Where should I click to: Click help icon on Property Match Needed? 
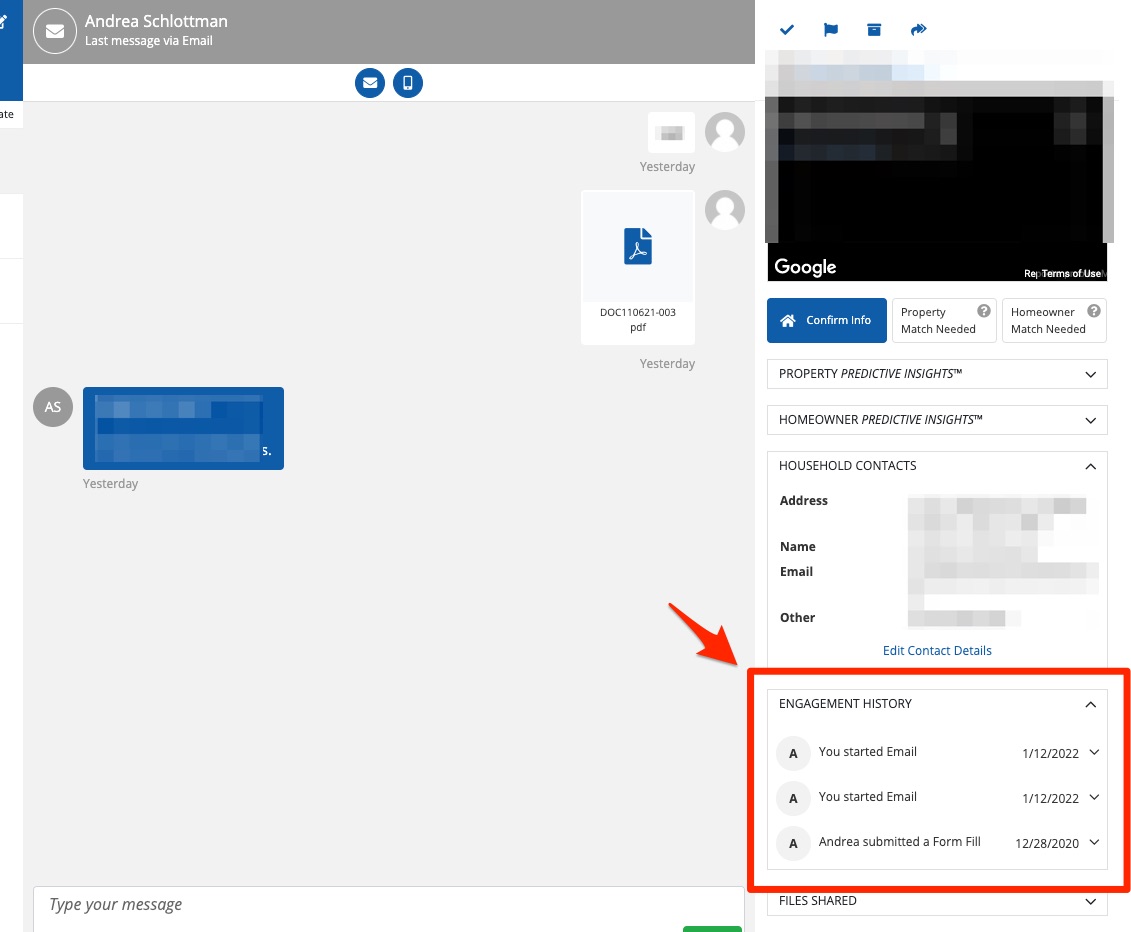coord(984,311)
